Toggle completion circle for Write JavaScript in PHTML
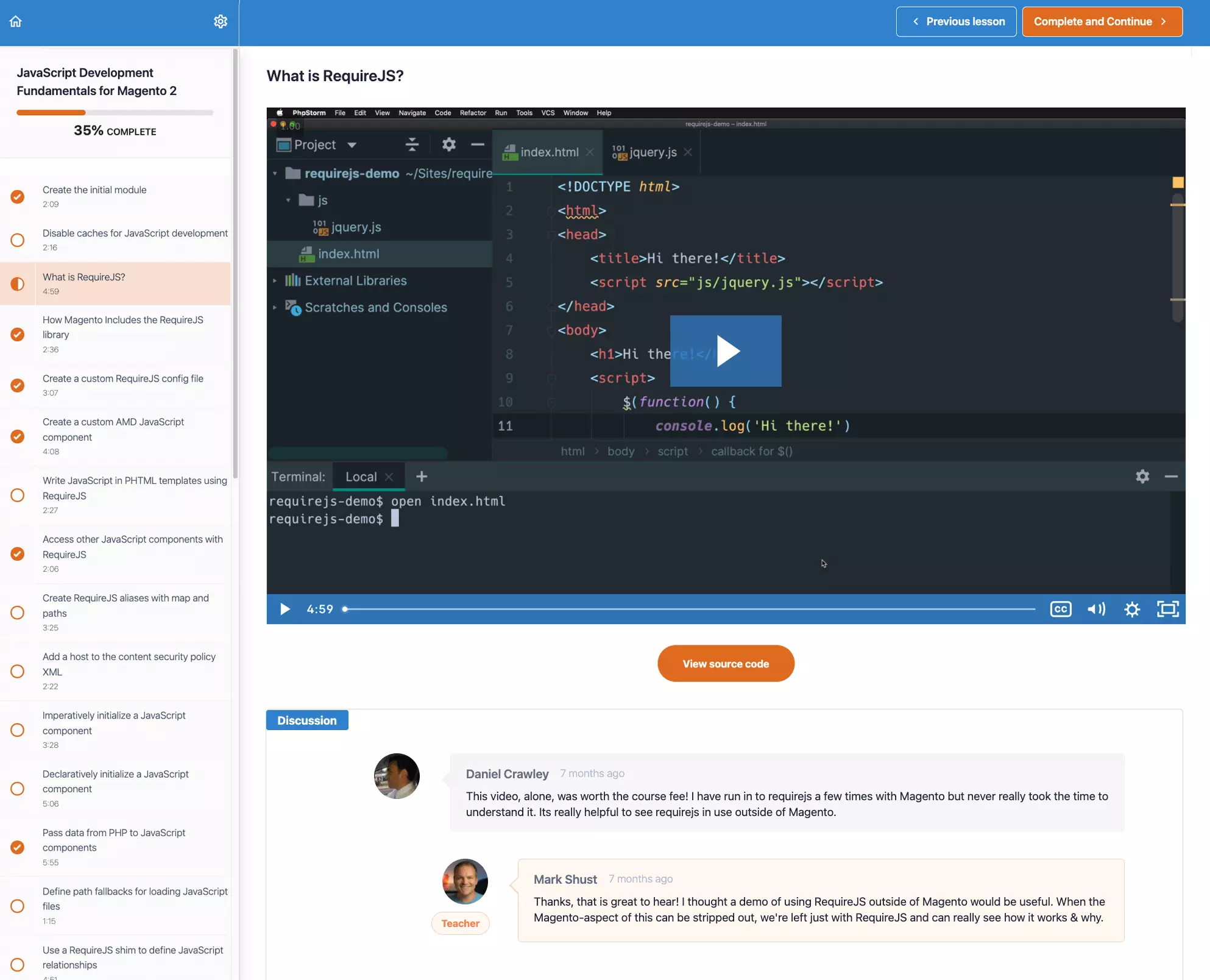 tap(18, 495)
